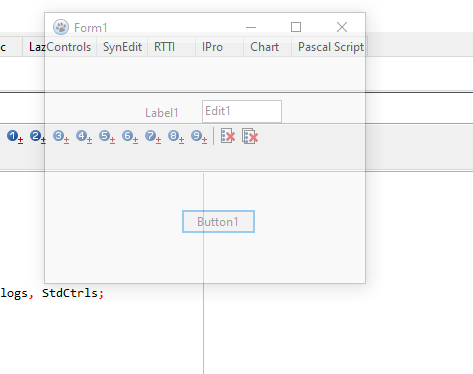Screen dimensions: 473x374
Task: Toggle bookmark 3 icon
Action: click(61, 137)
